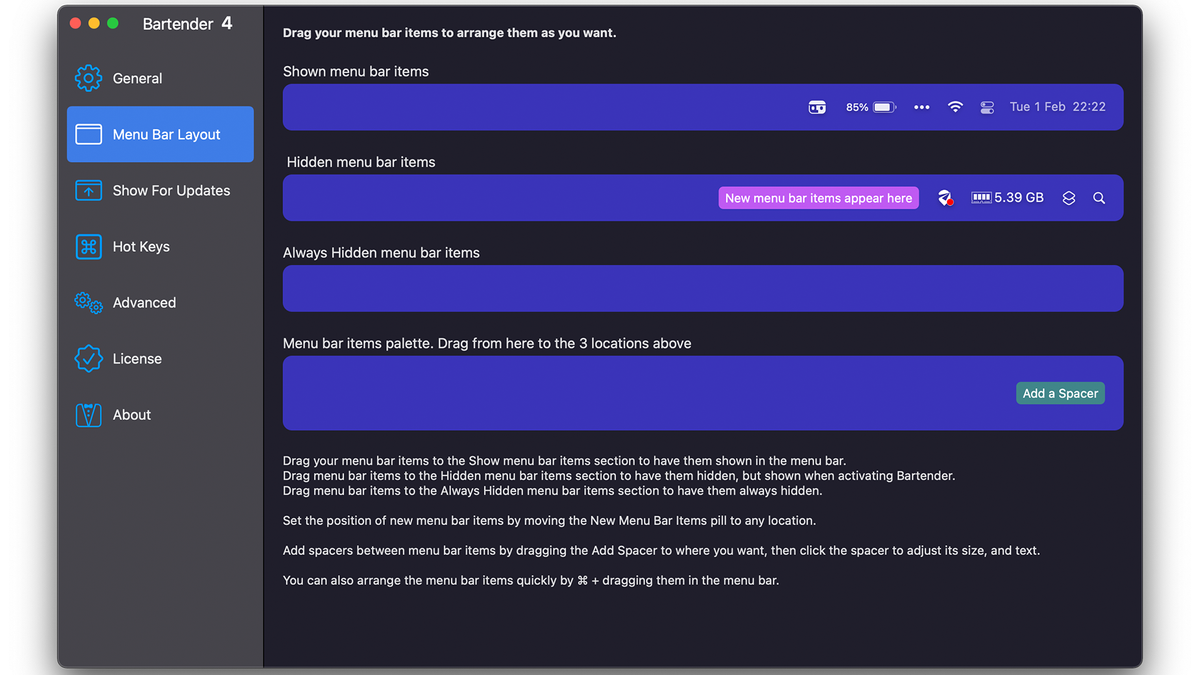1200x675 pixels.
Task: Click the Control Center toggles icon
Action: pos(987,107)
